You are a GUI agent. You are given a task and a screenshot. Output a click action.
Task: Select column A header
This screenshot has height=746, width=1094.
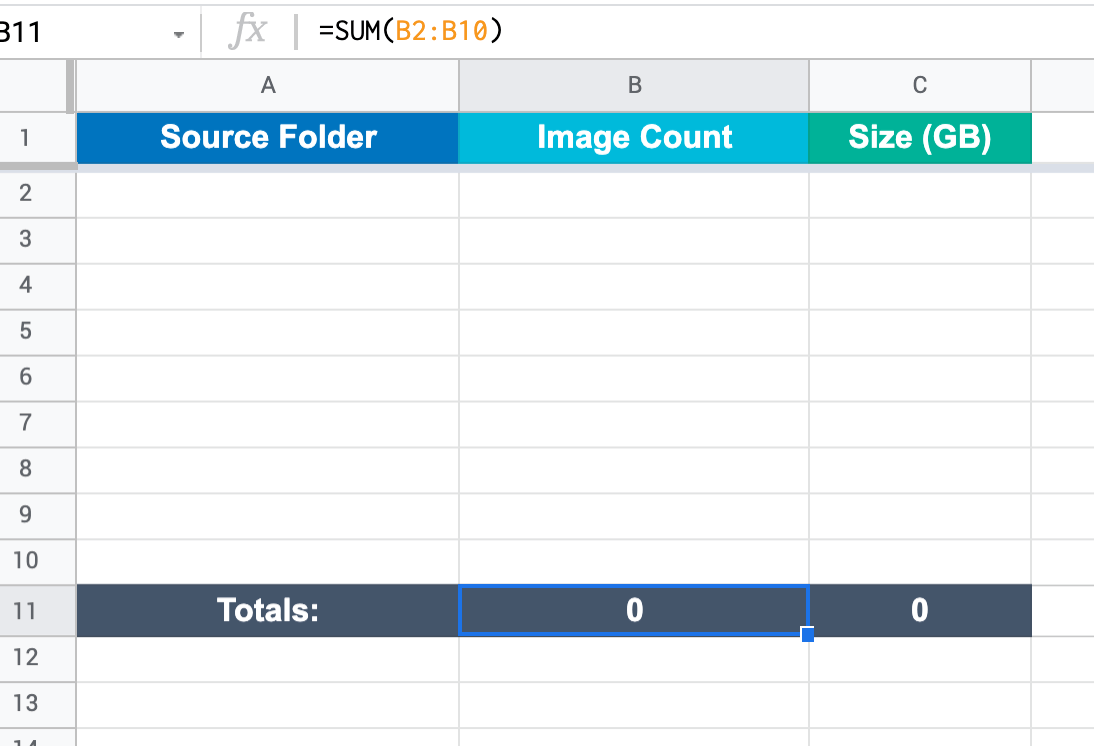point(268,85)
